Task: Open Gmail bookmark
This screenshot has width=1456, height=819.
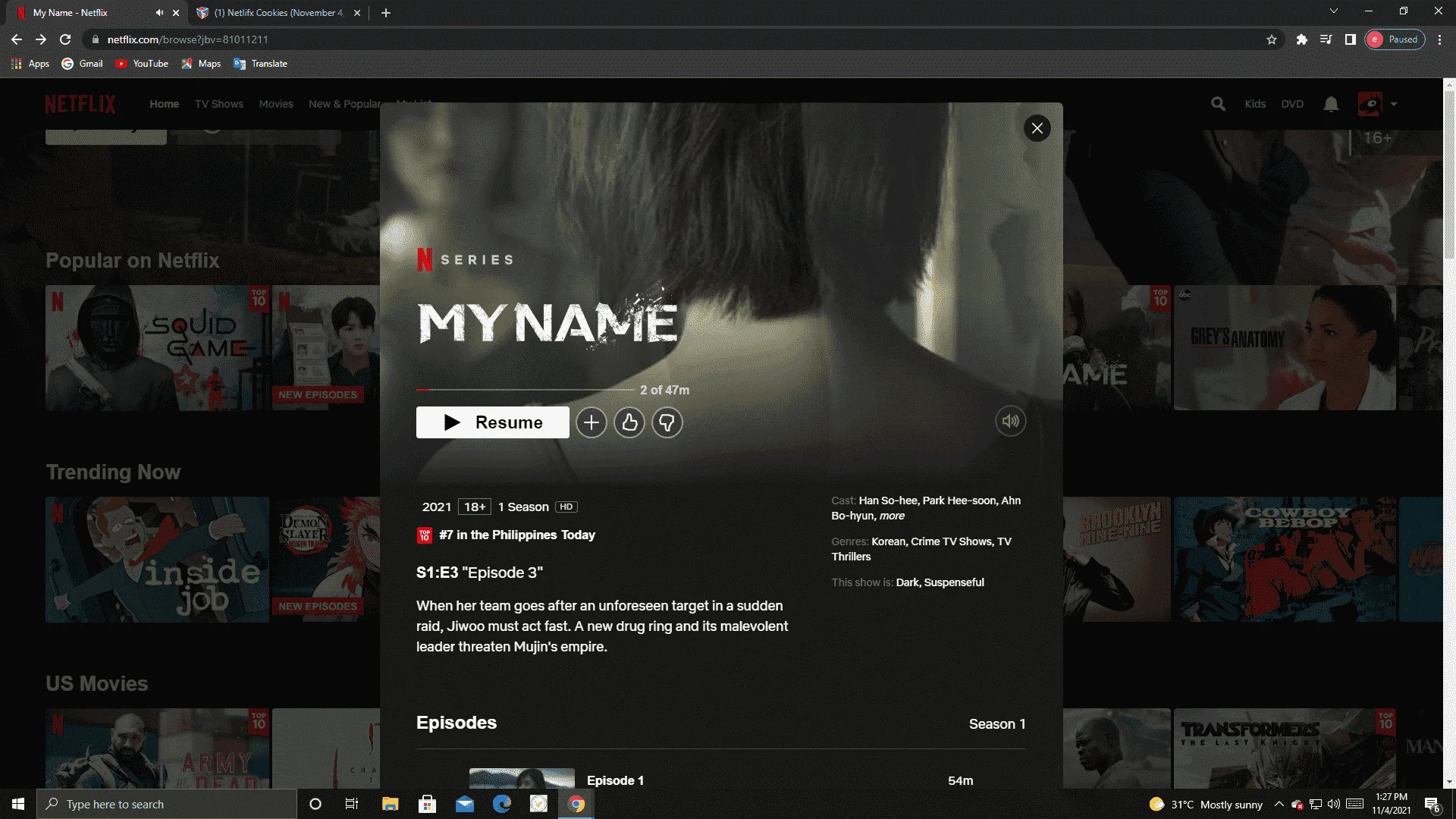Action: [82, 64]
